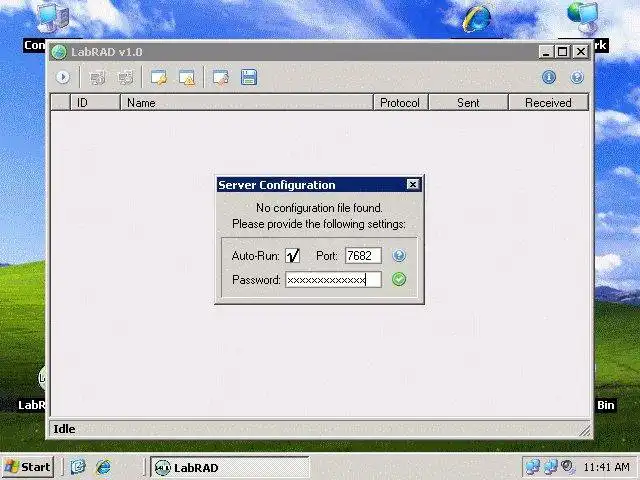Click into the Password input field
The width and height of the screenshot is (640, 480).
click(333, 280)
